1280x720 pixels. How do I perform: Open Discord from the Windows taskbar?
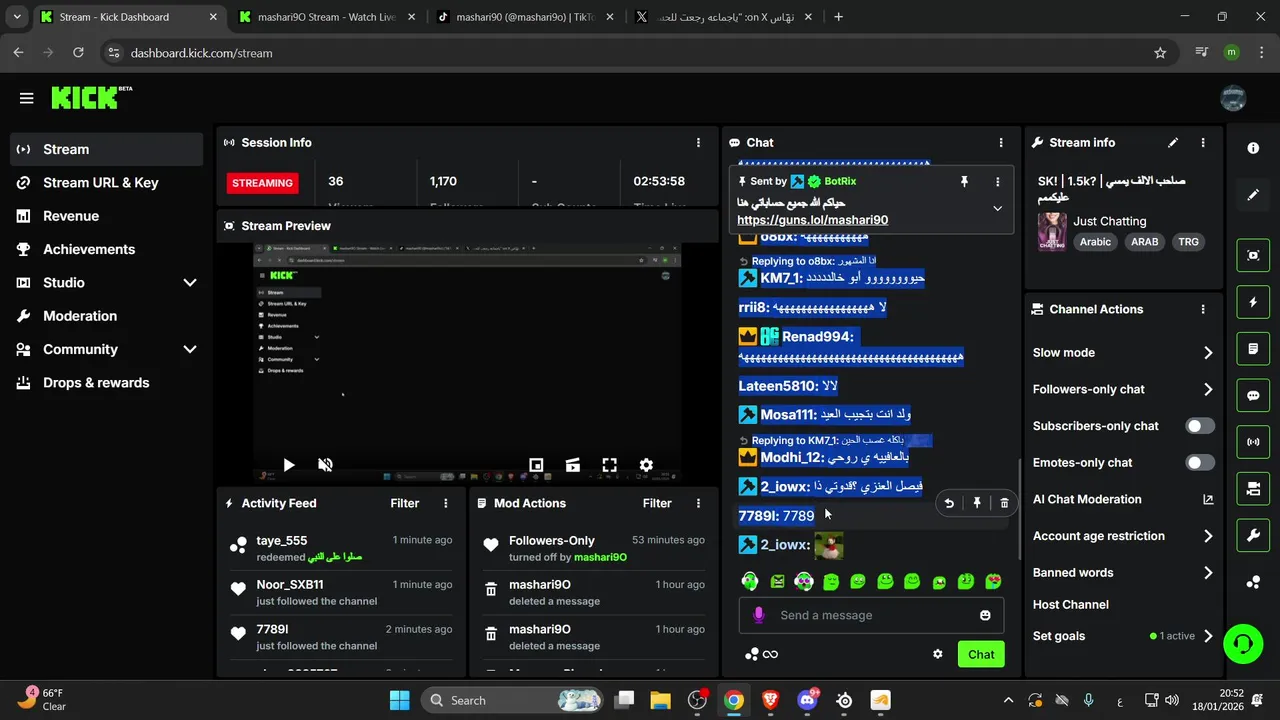coord(808,700)
